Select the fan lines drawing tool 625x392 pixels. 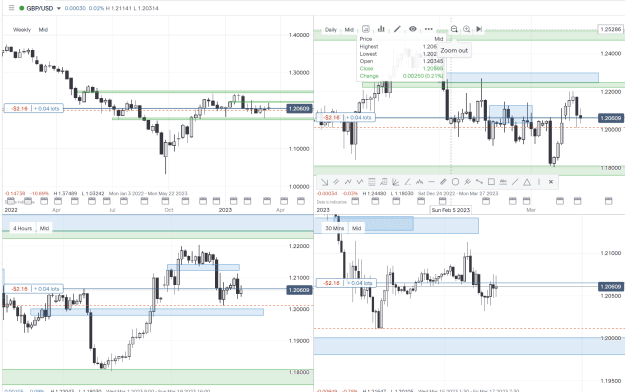[395, 182]
